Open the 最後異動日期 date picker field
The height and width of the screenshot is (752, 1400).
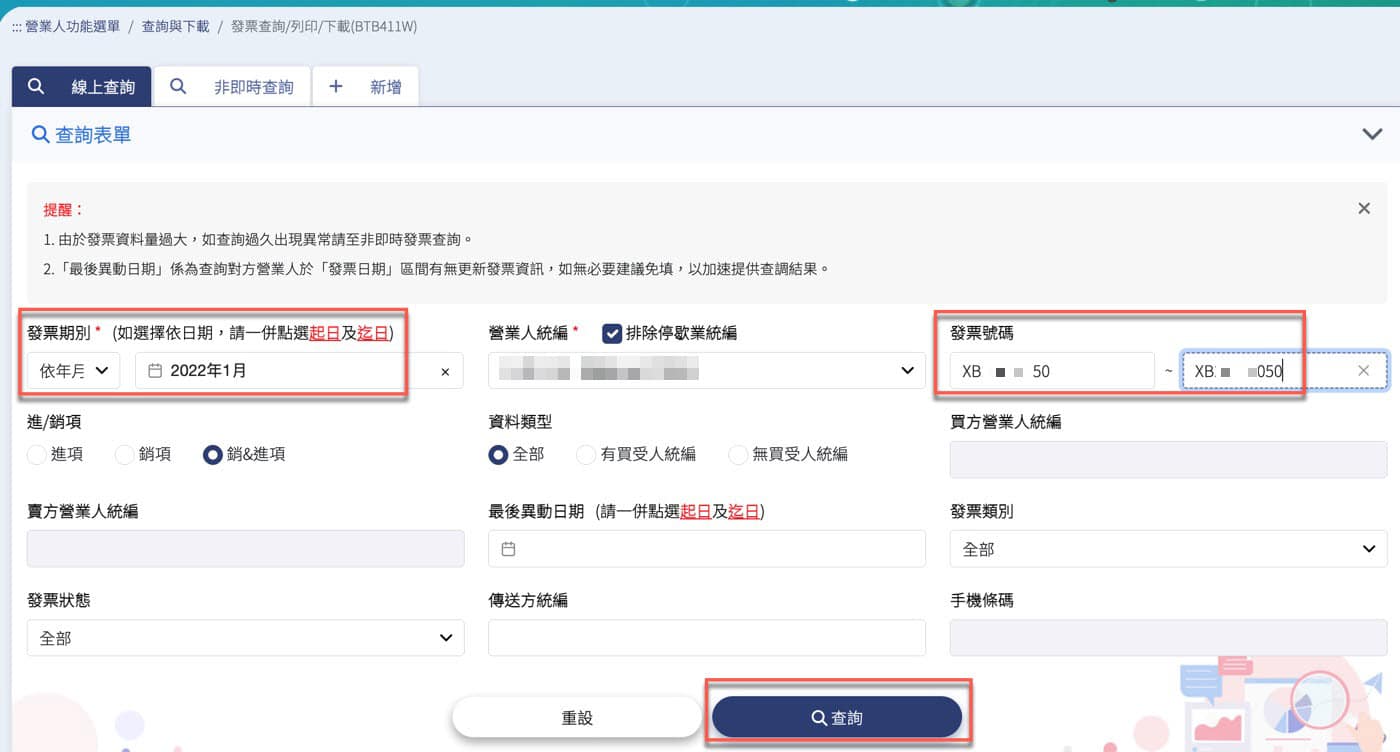[x=707, y=549]
